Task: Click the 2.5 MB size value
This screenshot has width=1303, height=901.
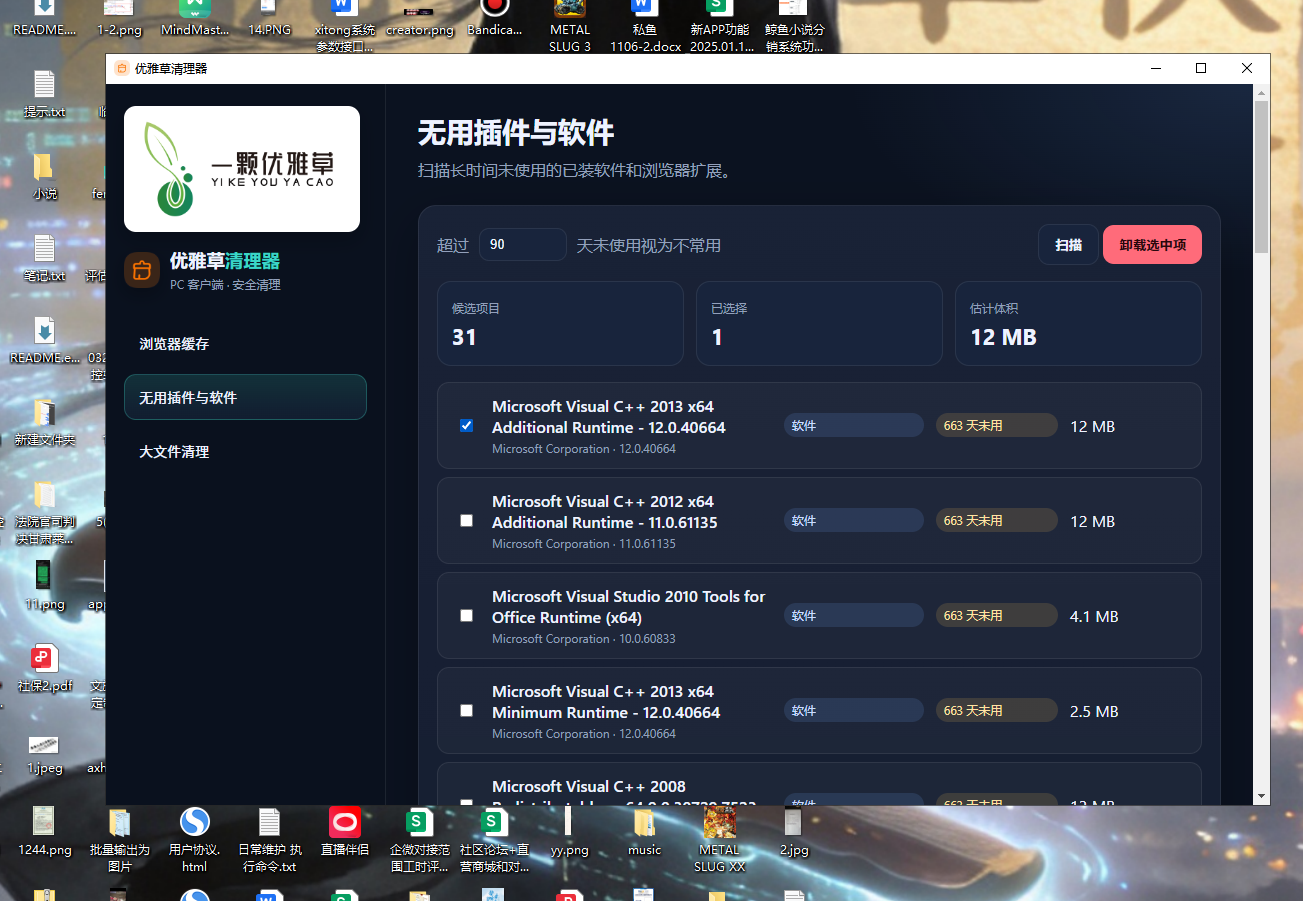Action: pos(1094,712)
